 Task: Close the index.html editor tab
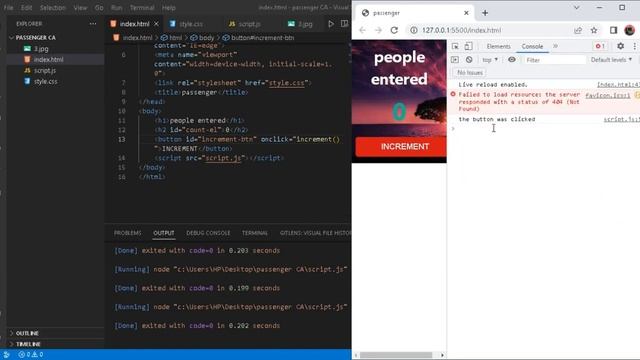coord(156,24)
